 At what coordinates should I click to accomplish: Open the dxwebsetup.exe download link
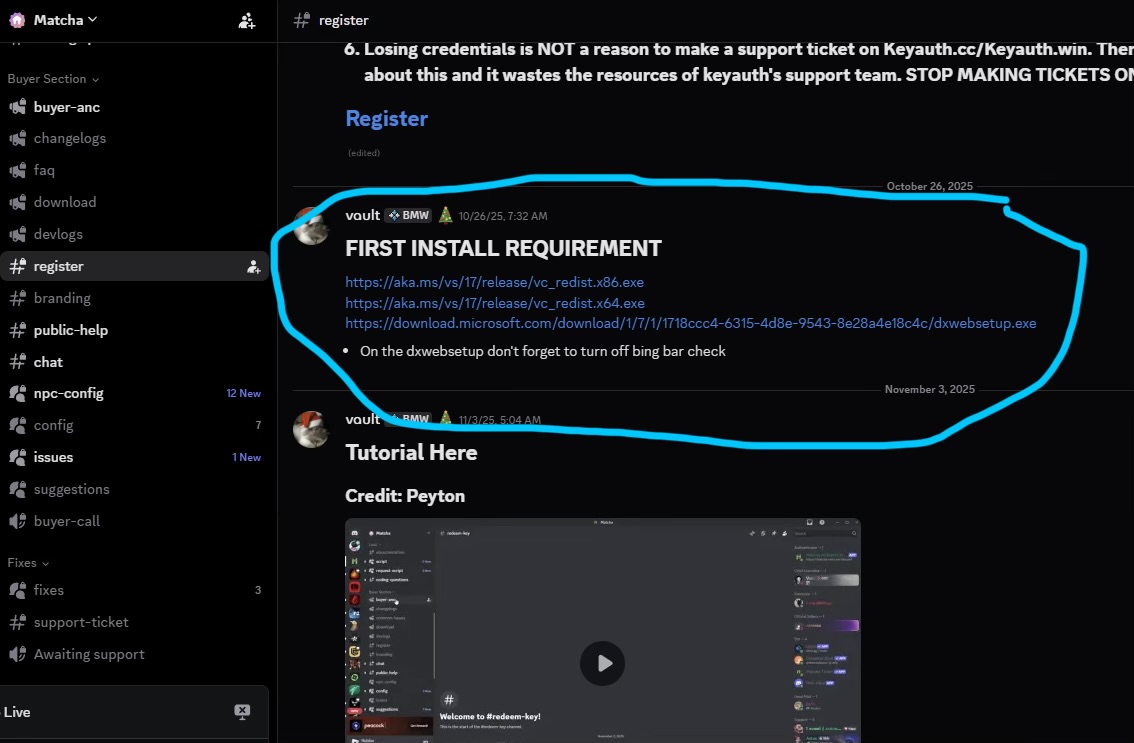690,323
